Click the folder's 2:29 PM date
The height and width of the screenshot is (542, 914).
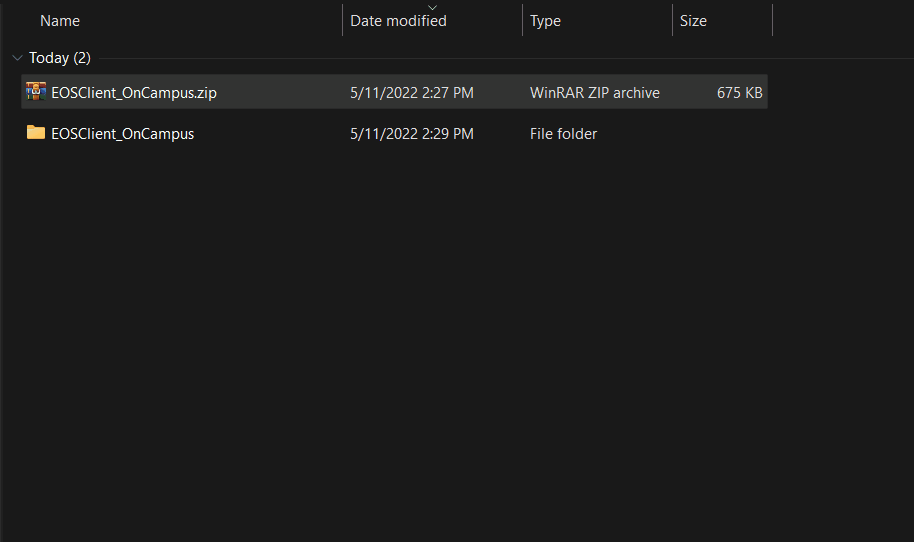(x=412, y=134)
